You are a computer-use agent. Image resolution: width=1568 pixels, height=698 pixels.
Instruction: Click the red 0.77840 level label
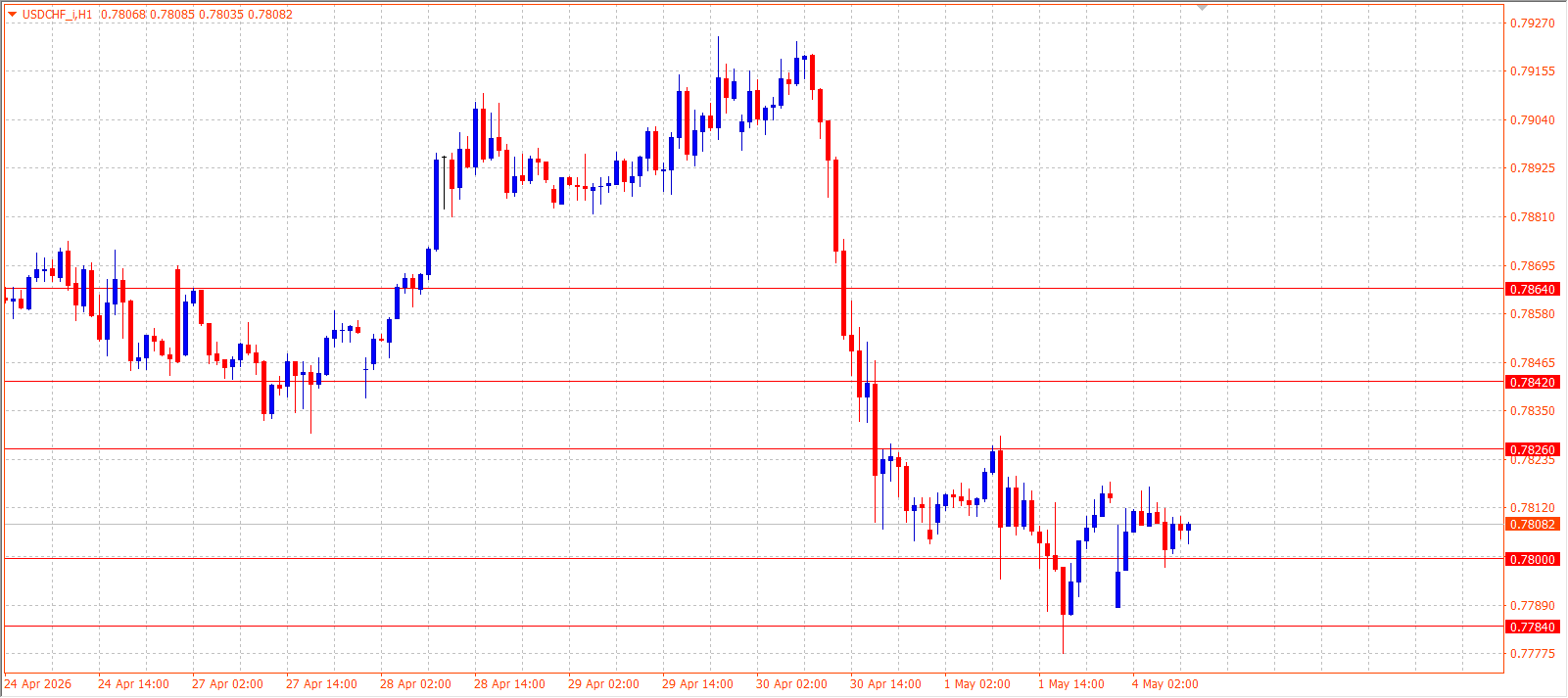(1532, 628)
